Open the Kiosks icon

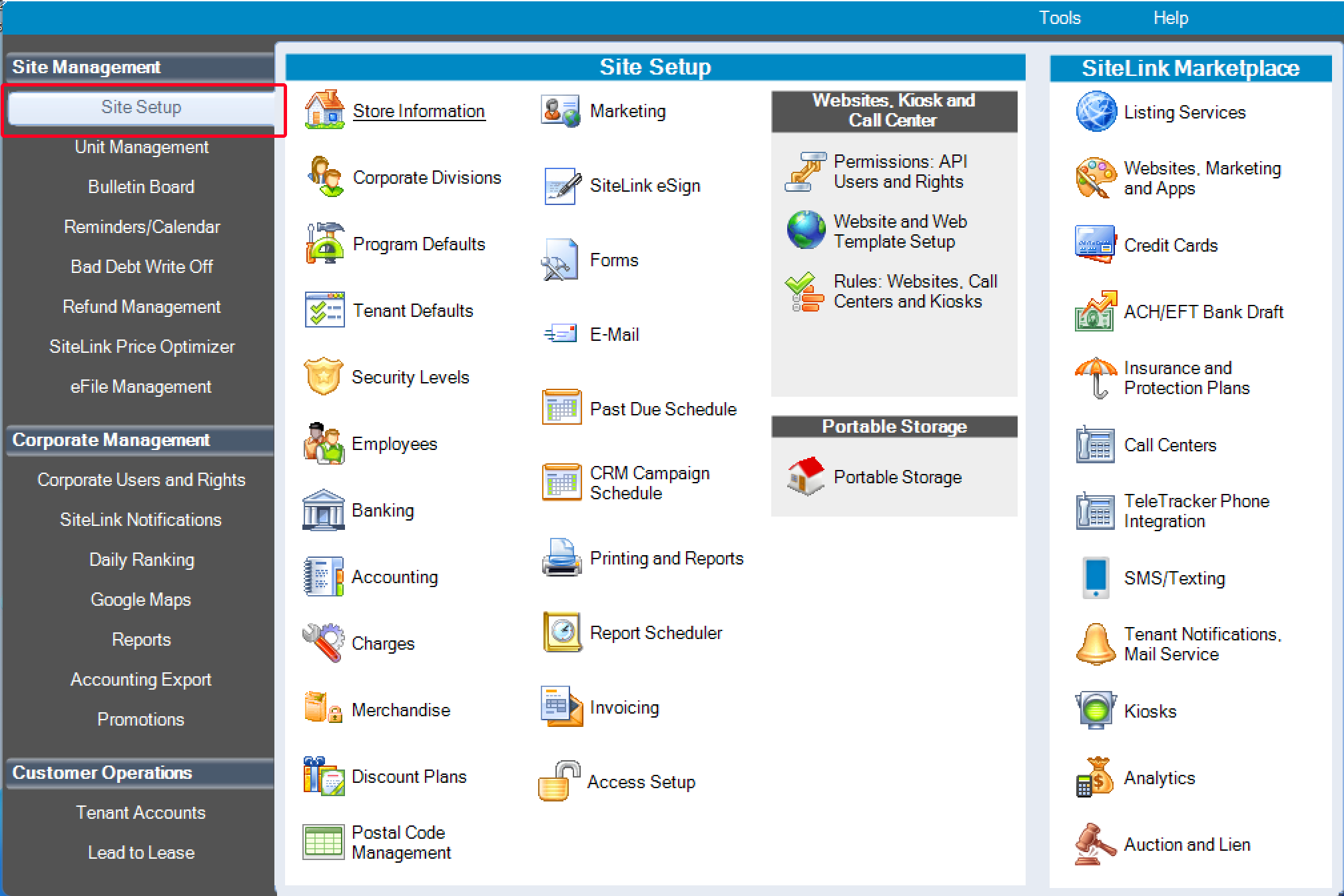pyautogui.click(x=1095, y=710)
